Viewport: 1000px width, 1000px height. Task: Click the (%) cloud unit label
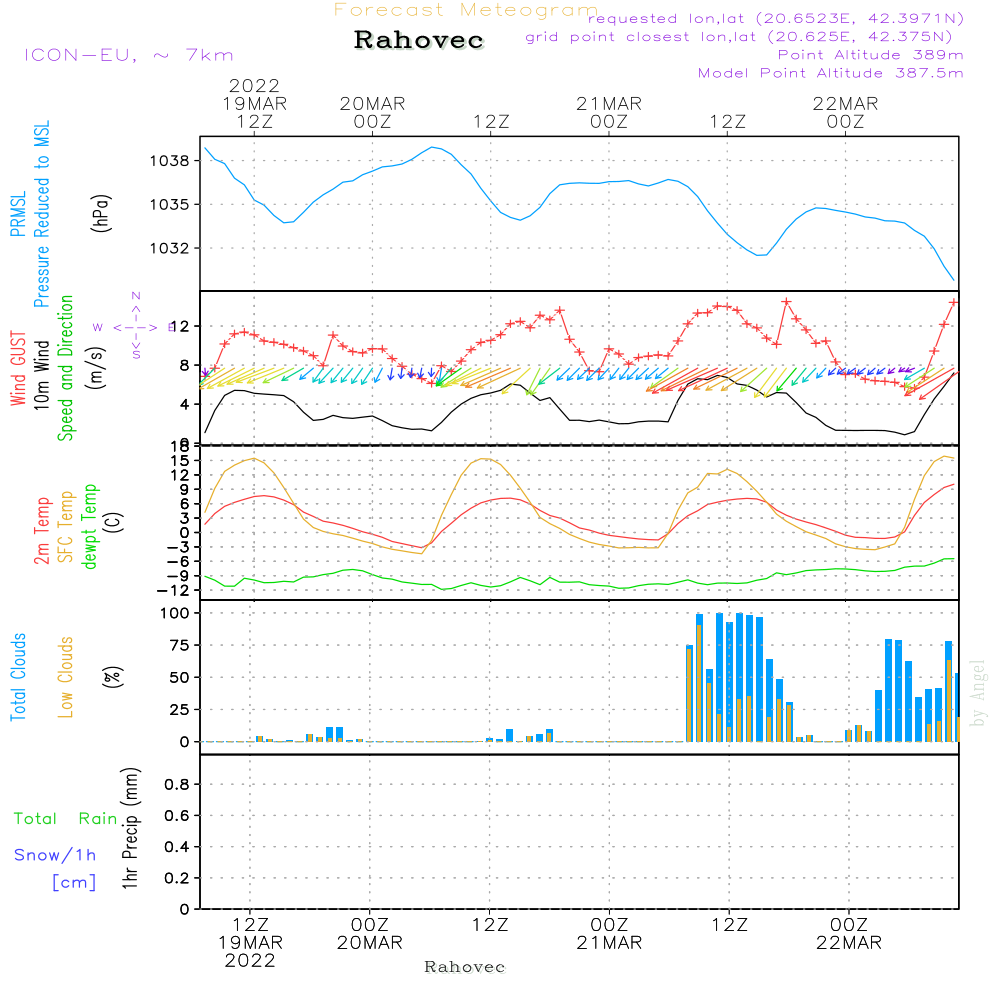point(112,677)
